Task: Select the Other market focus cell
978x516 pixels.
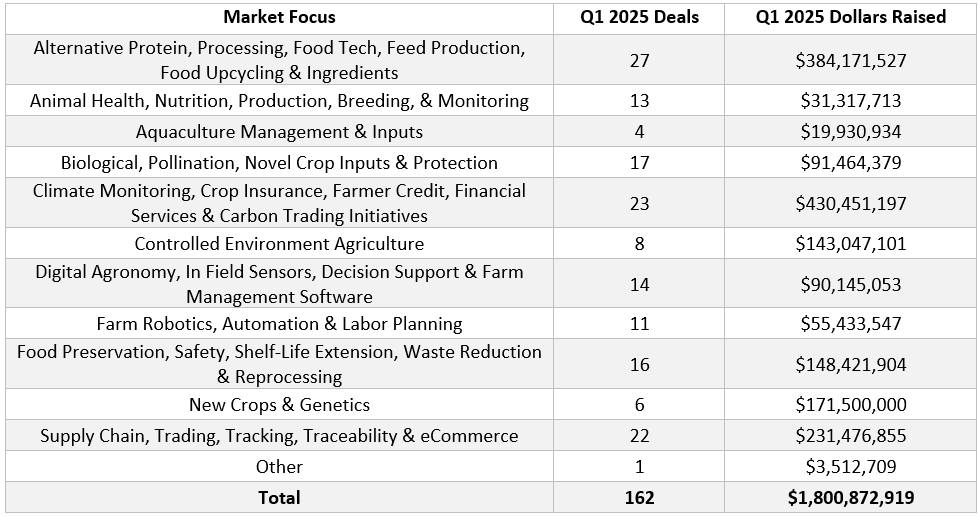Action: (279, 466)
